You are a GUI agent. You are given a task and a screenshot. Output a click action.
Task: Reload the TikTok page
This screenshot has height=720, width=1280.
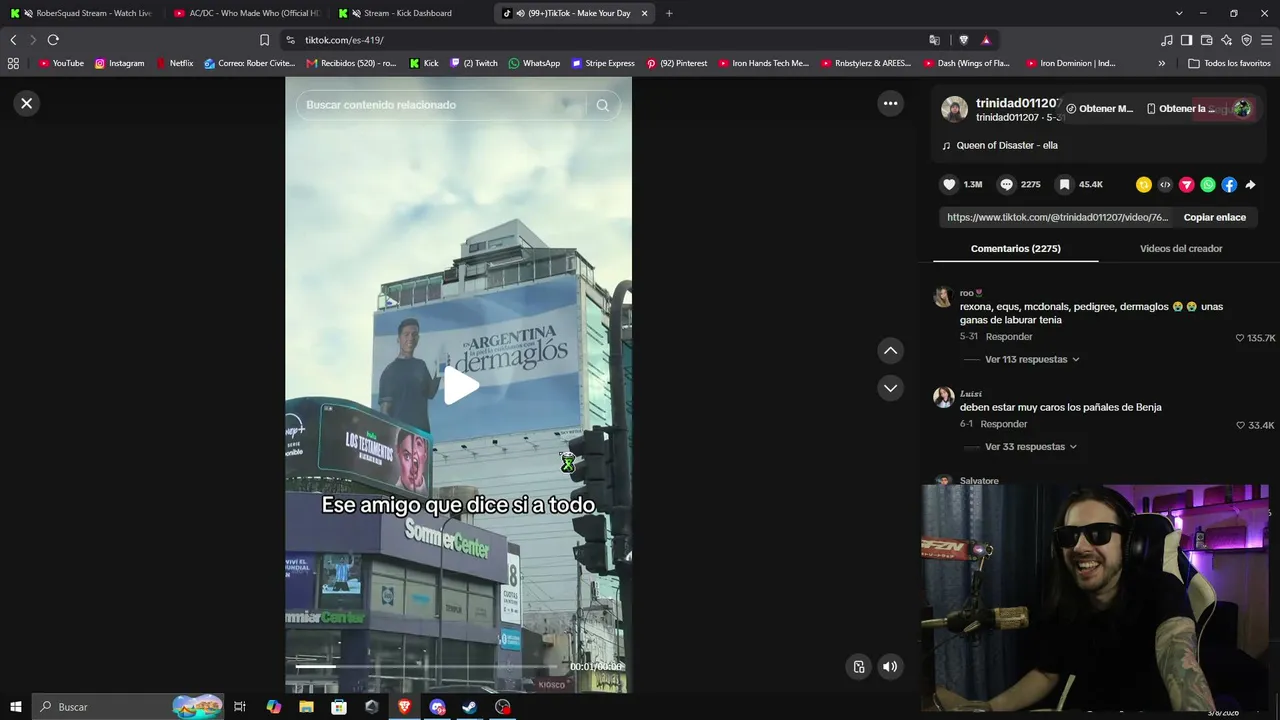[53, 40]
